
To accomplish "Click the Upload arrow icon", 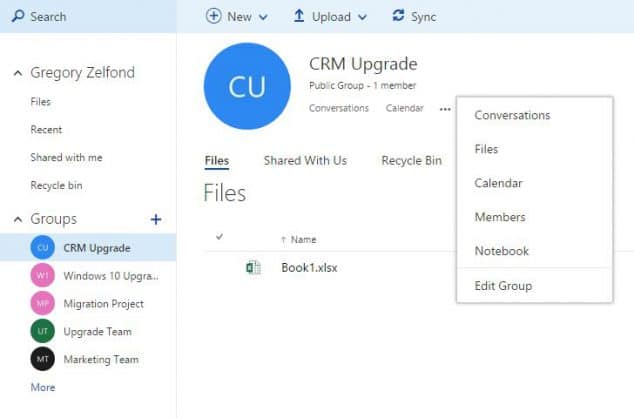I will [299, 16].
